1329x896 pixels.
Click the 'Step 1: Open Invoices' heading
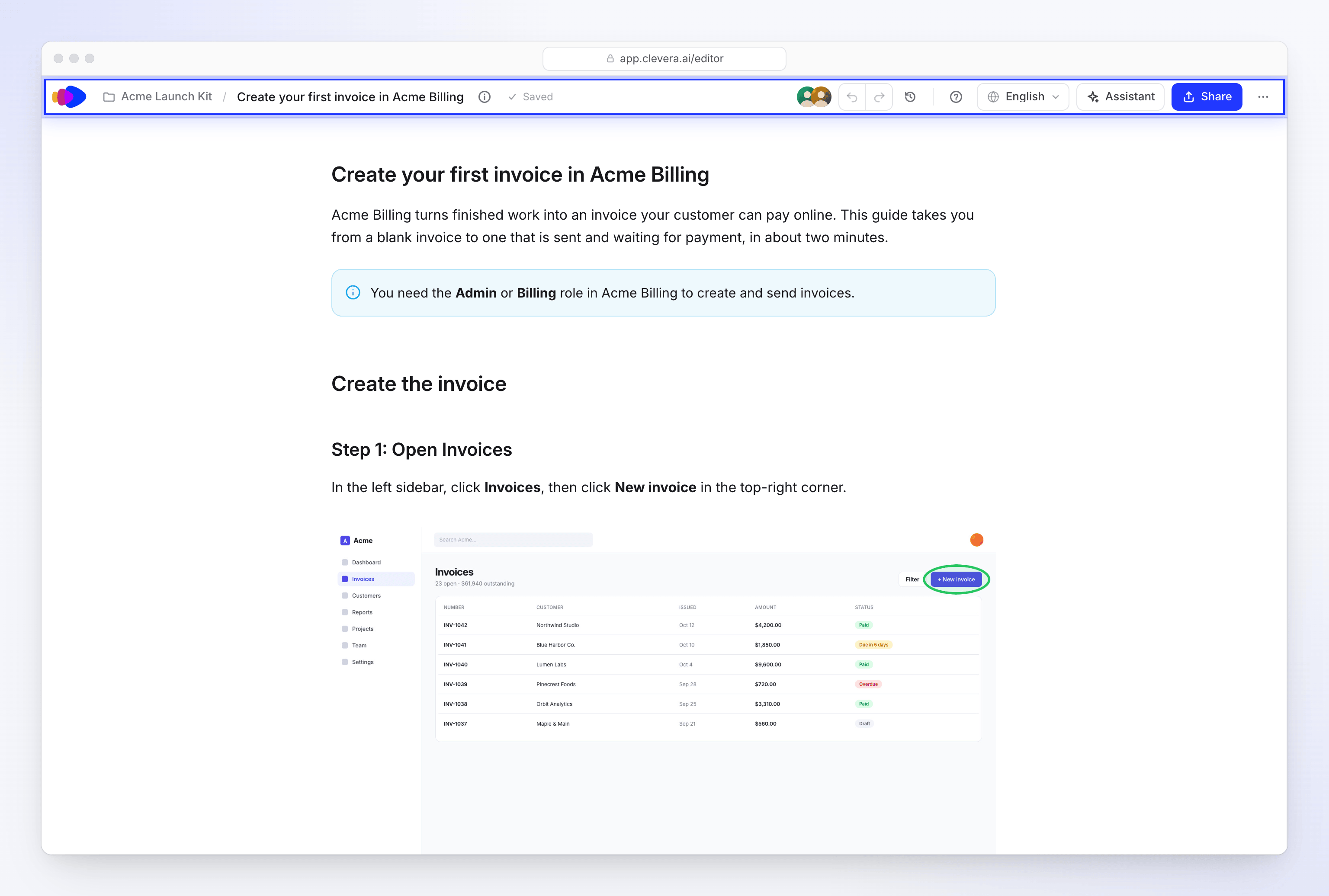[422, 449]
